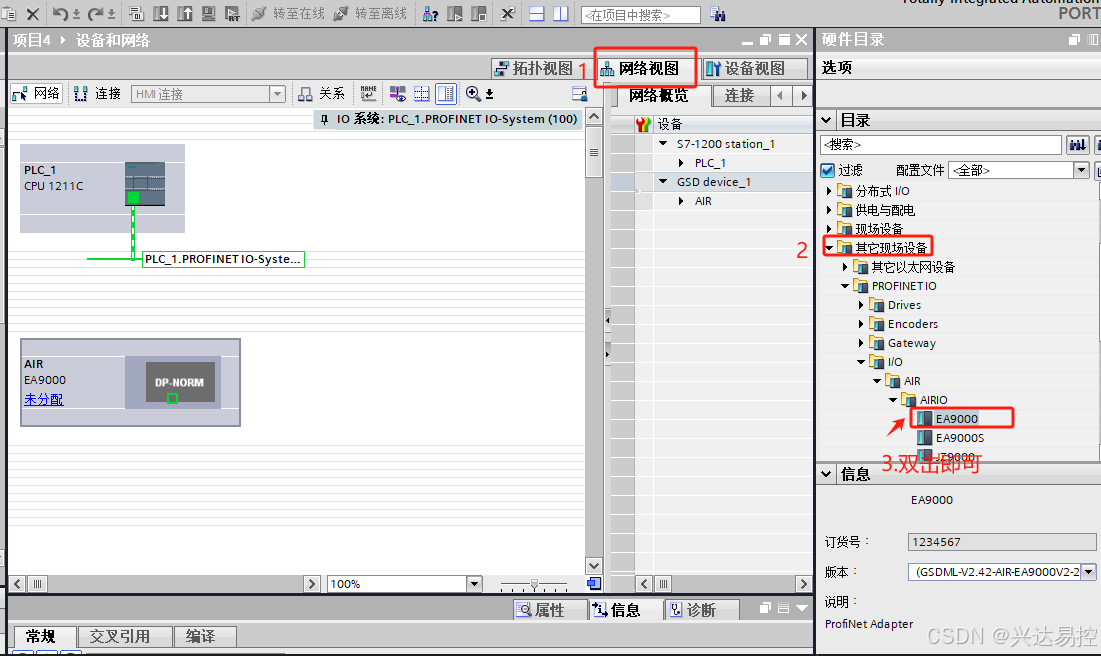The height and width of the screenshot is (656, 1101).
Task: Split the editor space vertically
Action: [x=560, y=13]
